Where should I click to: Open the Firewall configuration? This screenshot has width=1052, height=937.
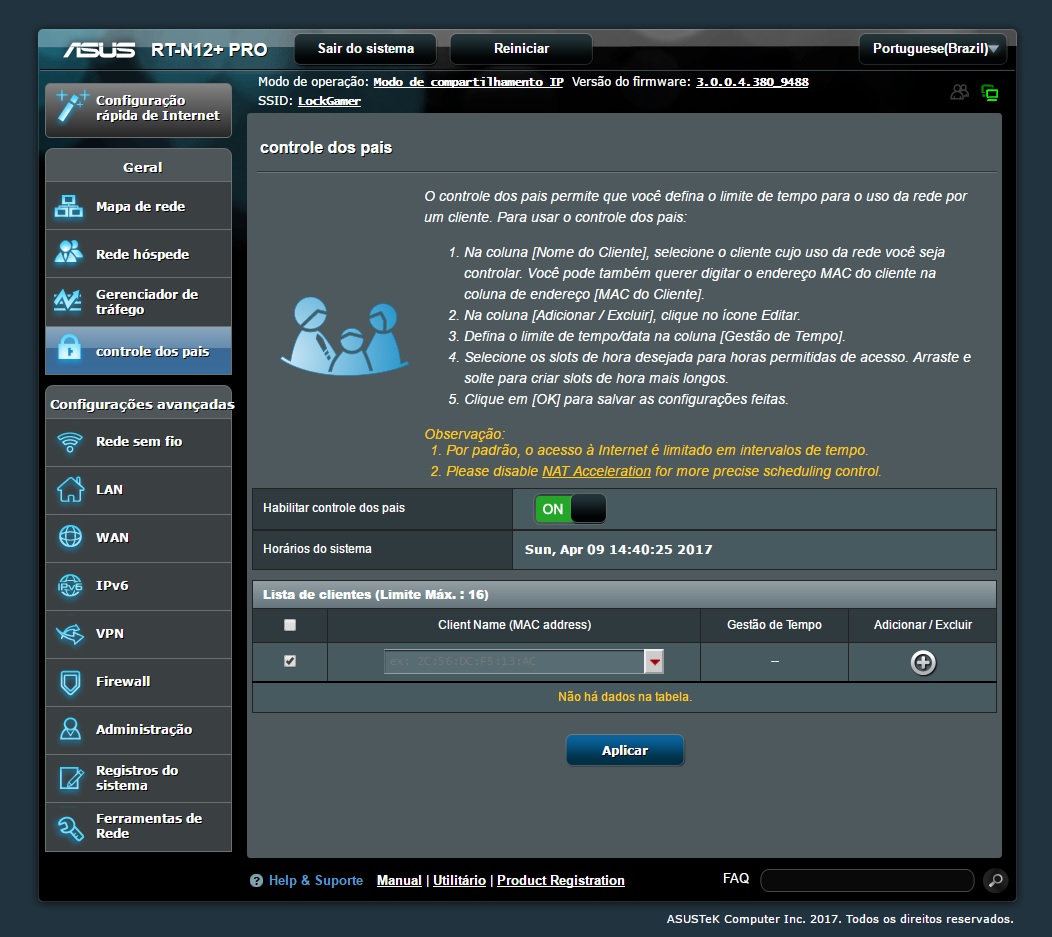138,682
